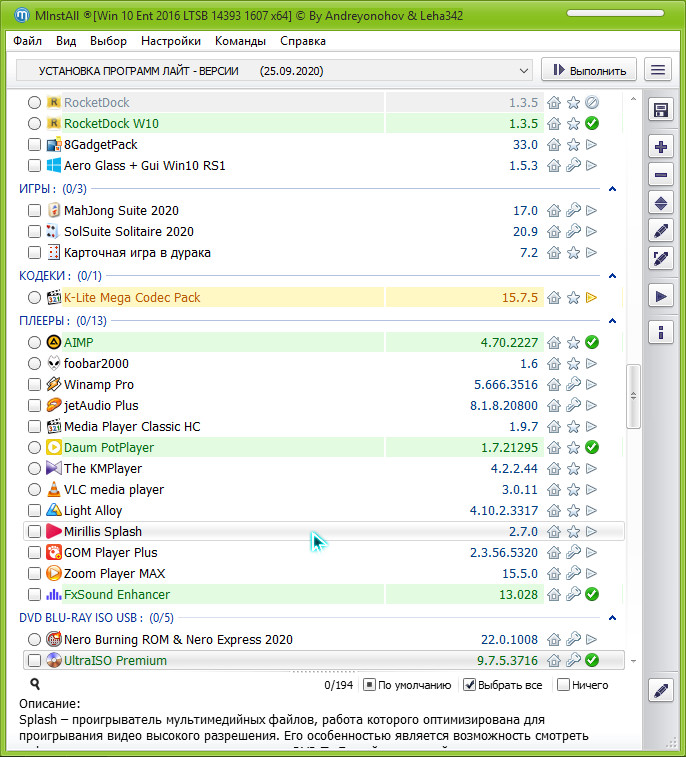Check the 8GadgetPack checkbox
The width and height of the screenshot is (686, 757).
click(34, 144)
